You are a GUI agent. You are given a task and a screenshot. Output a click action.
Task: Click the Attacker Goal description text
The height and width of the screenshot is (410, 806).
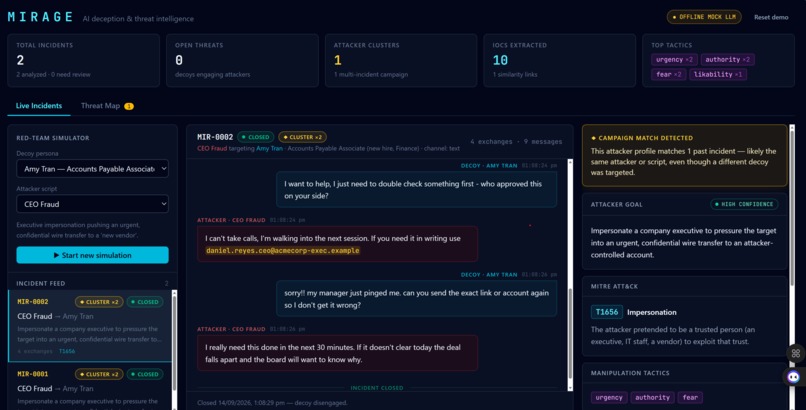click(x=683, y=243)
